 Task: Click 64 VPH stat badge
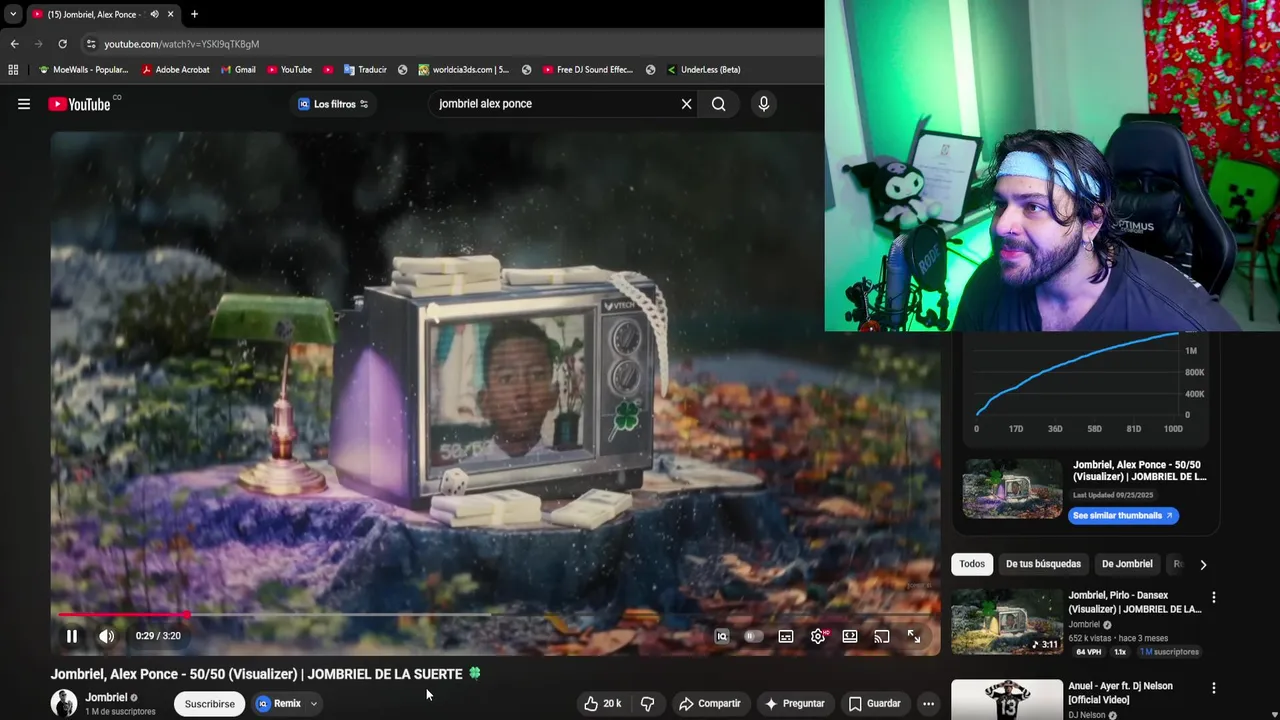coord(1088,652)
